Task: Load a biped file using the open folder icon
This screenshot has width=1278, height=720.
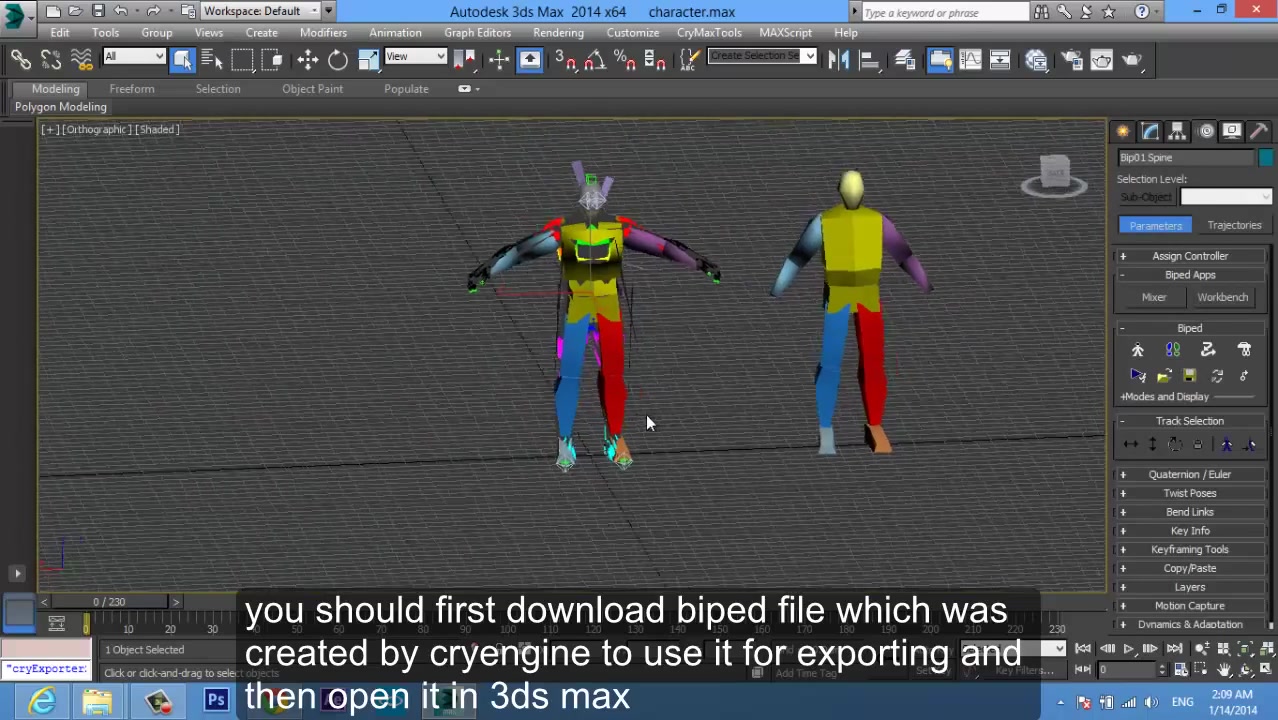Action: click(1164, 375)
